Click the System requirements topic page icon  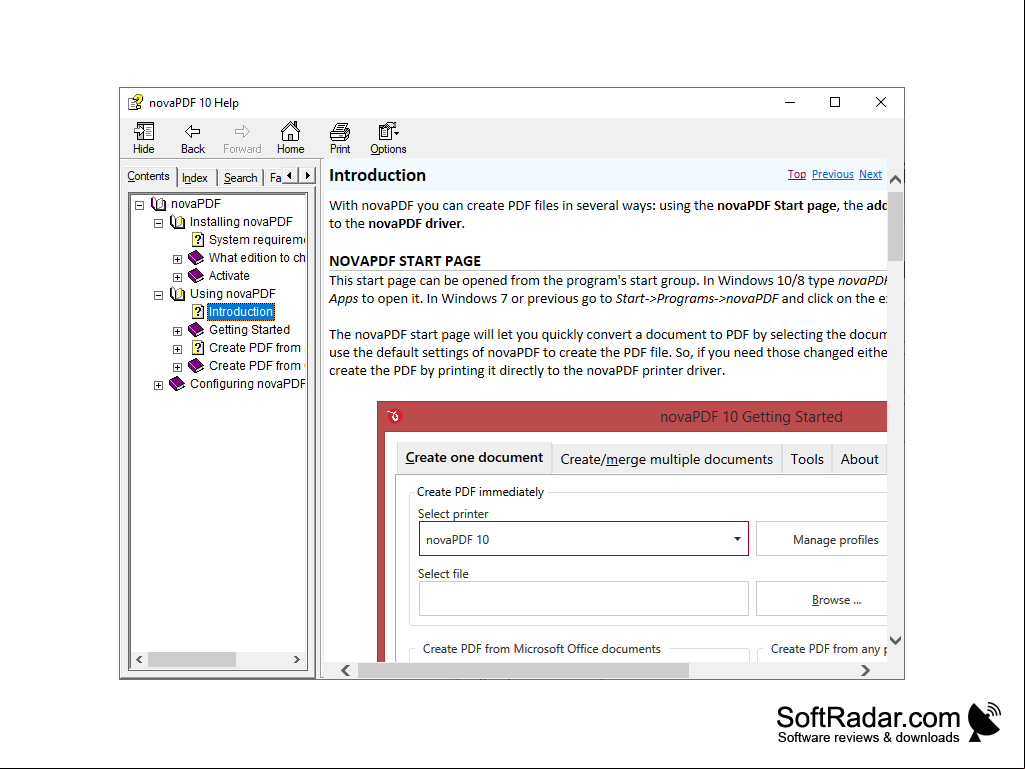tap(197, 240)
